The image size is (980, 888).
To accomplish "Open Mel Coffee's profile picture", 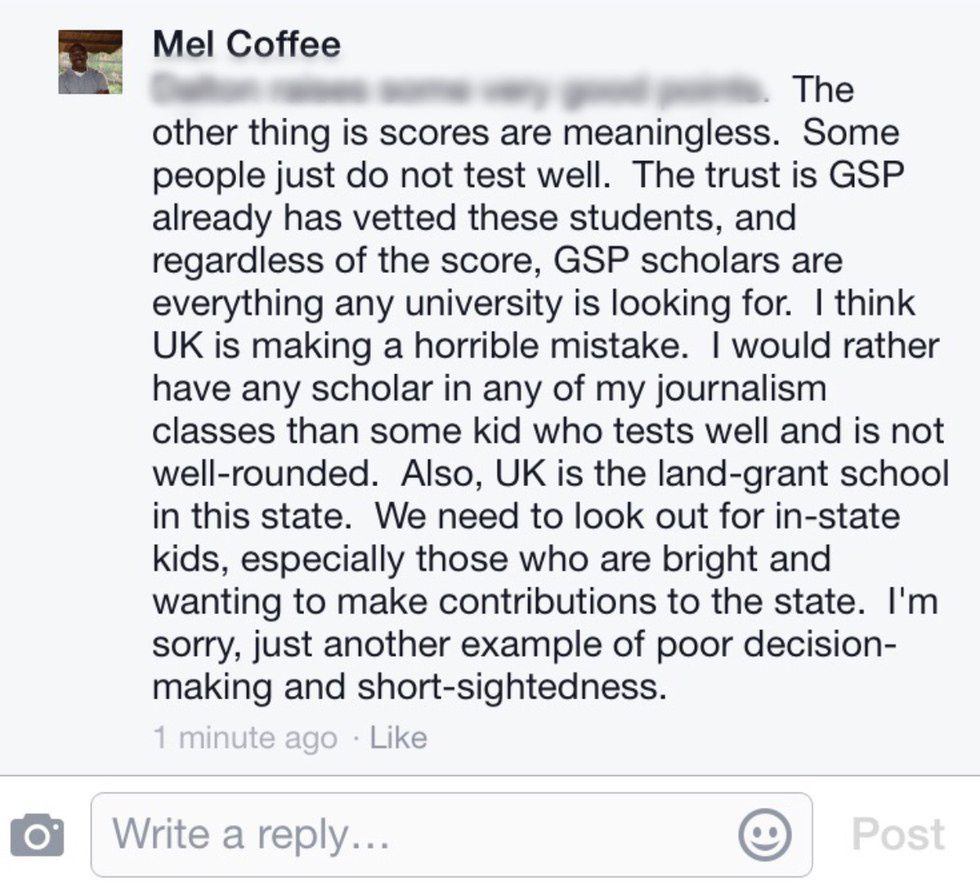I will 90,62.
